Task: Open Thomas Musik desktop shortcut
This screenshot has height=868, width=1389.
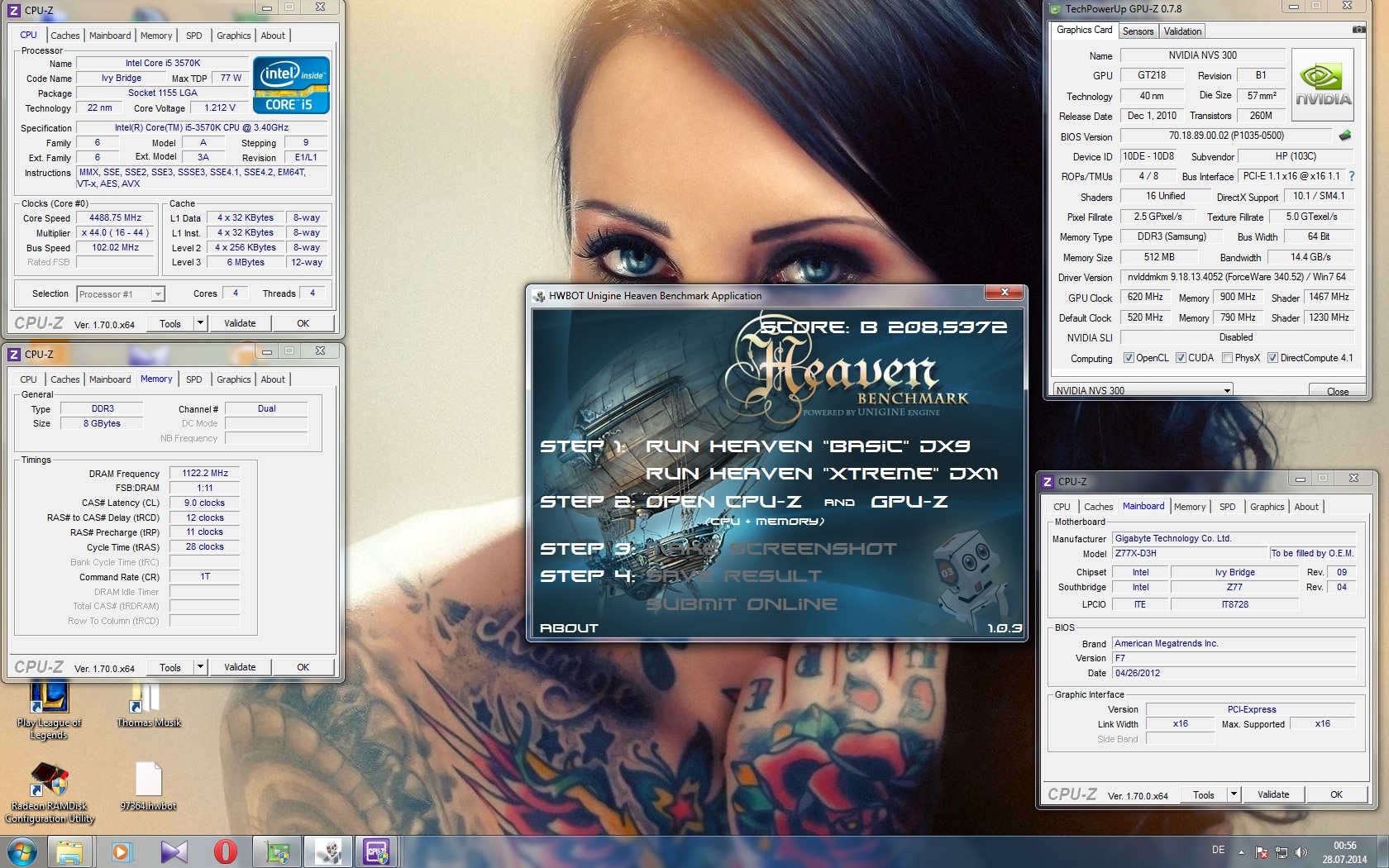Action: 148,705
